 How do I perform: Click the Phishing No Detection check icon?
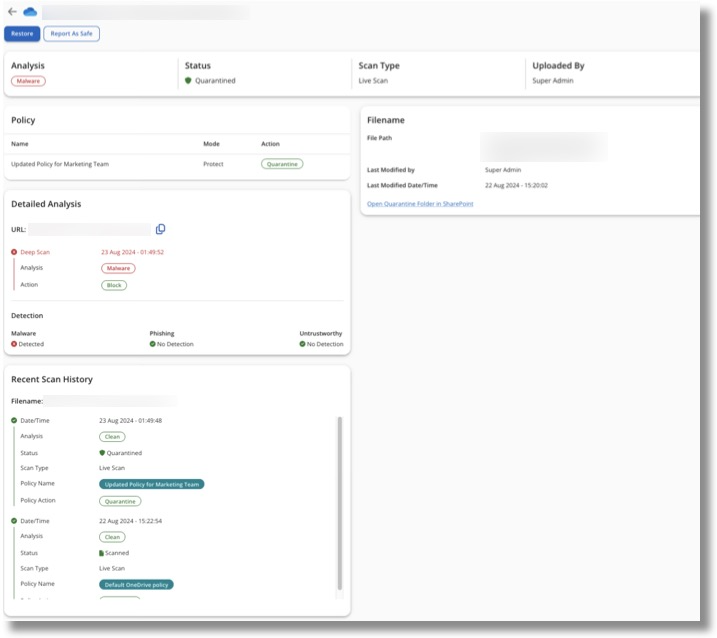(153, 344)
